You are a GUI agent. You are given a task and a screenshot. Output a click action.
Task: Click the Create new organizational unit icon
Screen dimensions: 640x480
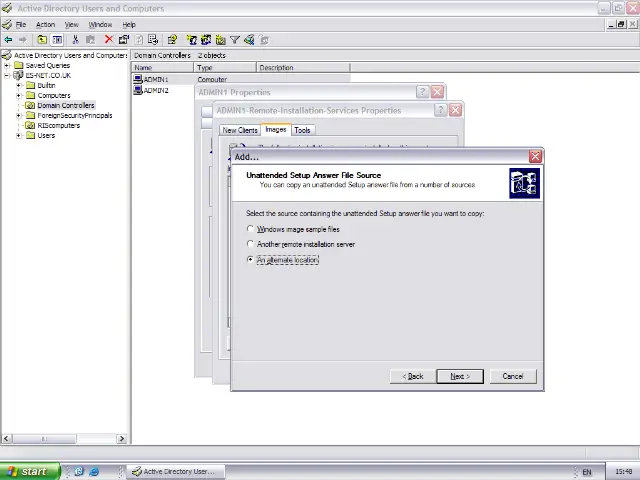[x=221, y=40]
